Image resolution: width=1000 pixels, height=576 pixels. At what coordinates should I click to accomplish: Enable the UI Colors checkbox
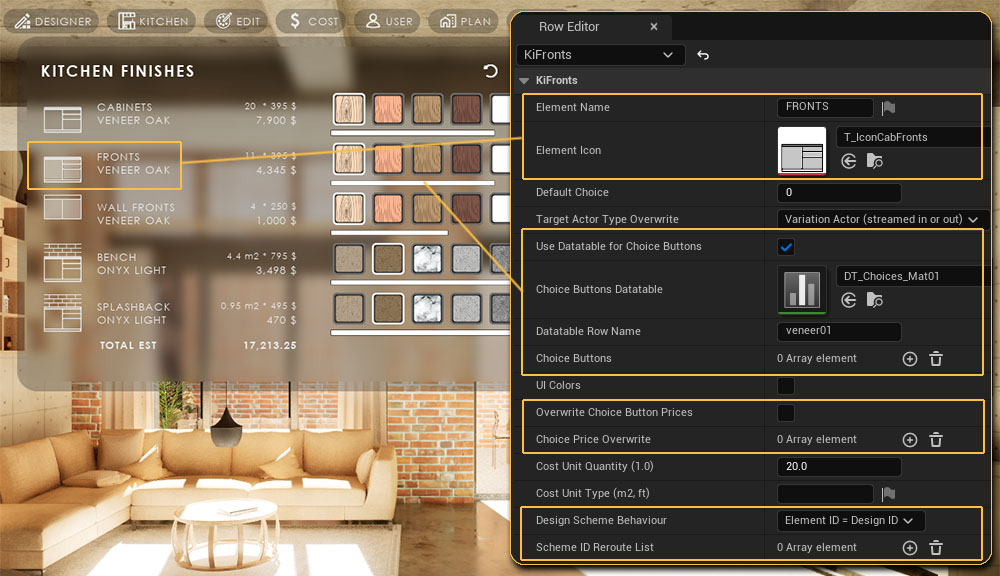pyautogui.click(x=786, y=386)
